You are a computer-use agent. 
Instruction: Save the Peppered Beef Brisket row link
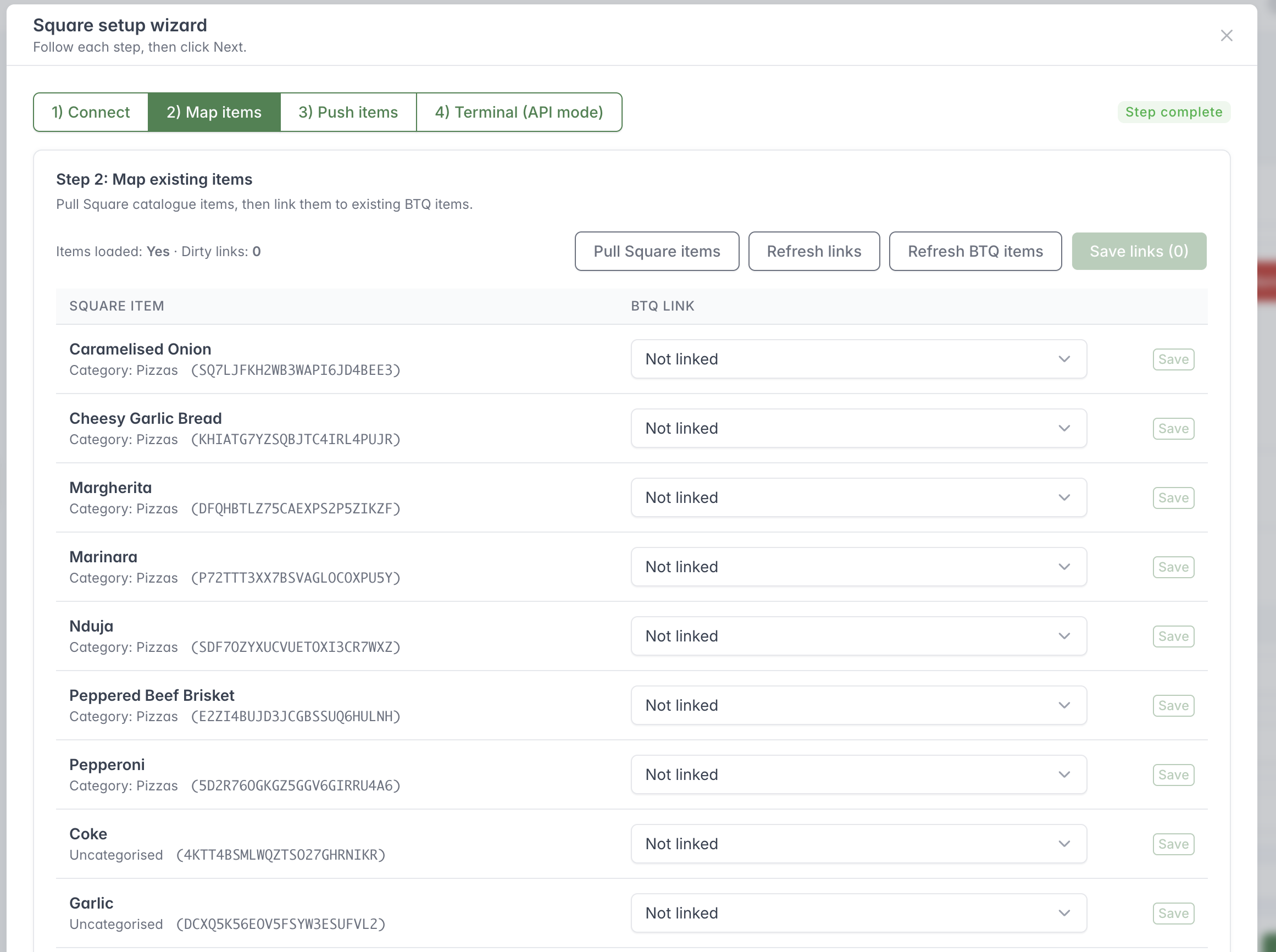tap(1173, 705)
